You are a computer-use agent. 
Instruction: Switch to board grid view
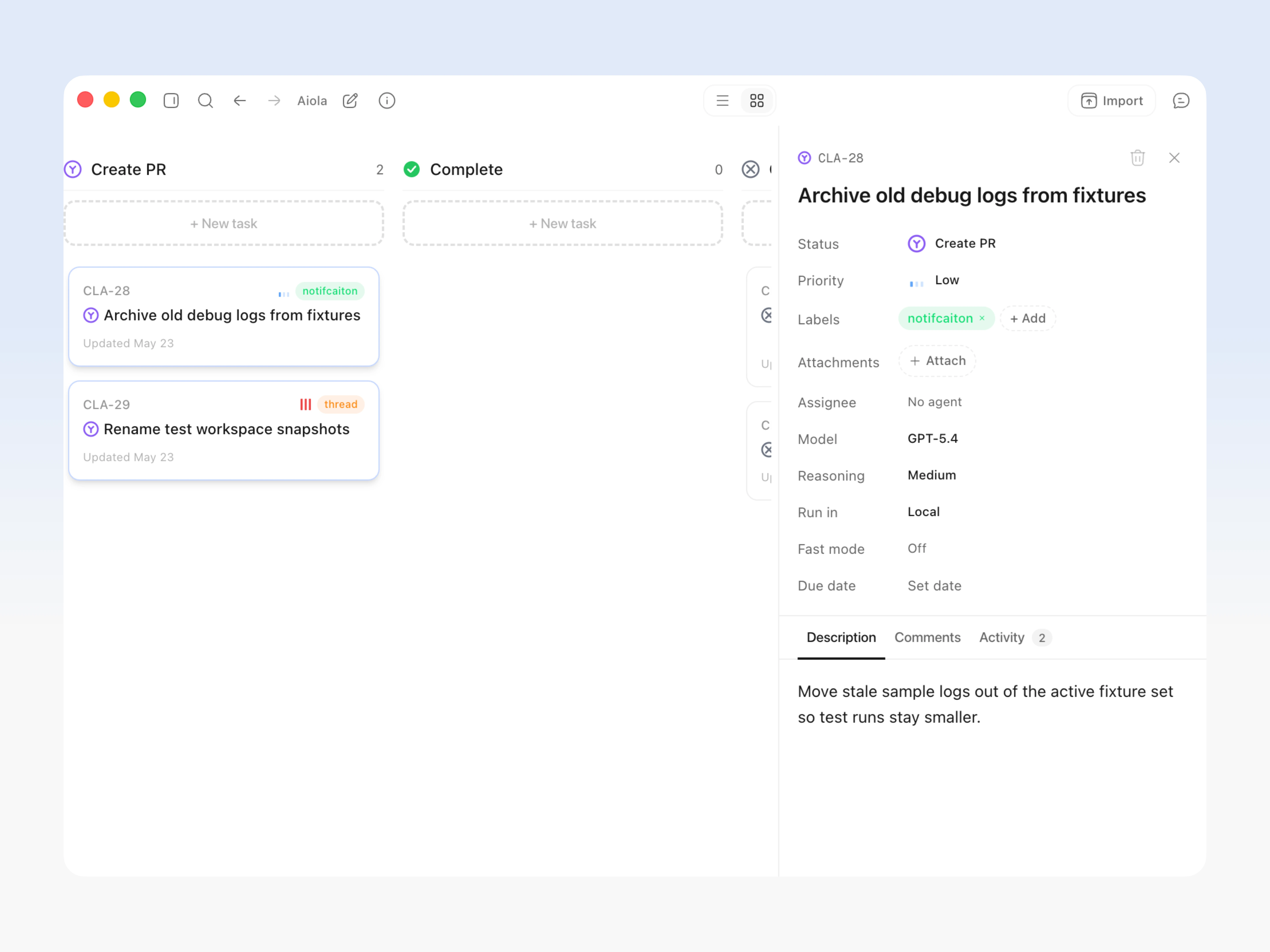coord(757,100)
